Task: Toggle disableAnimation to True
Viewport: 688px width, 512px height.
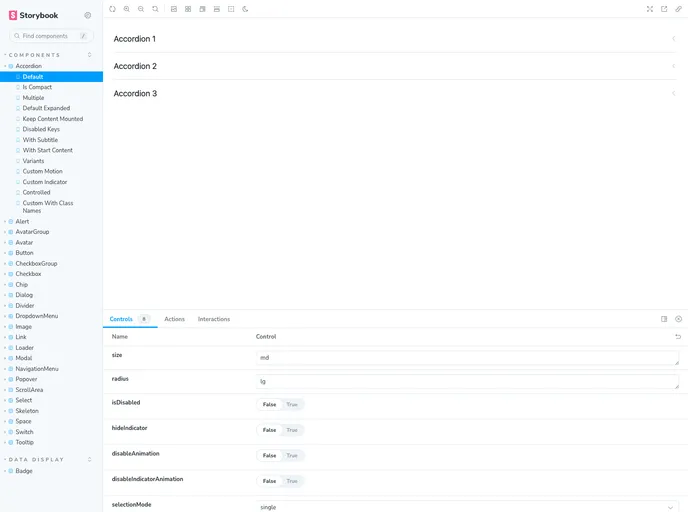Action: (x=292, y=455)
